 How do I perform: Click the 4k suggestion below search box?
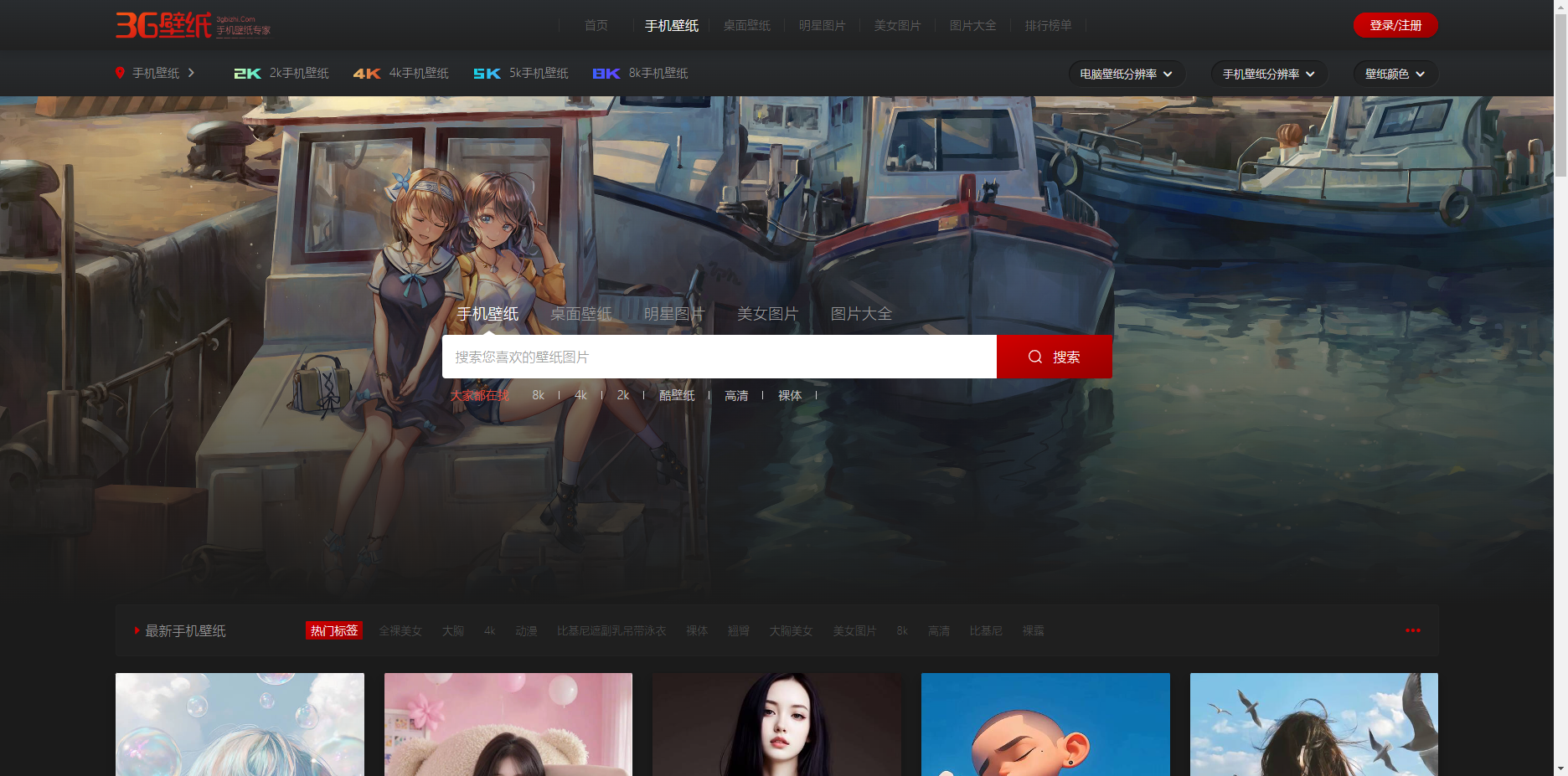pos(580,395)
